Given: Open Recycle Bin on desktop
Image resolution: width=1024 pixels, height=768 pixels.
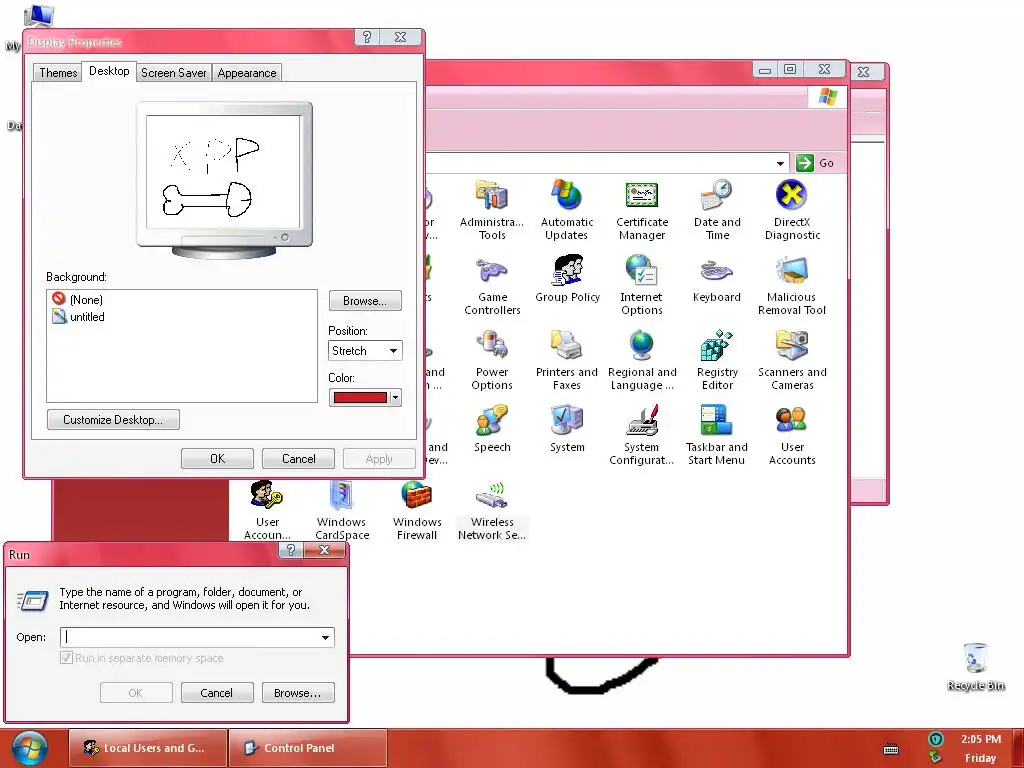Looking at the screenshot, I should [975, 666].
